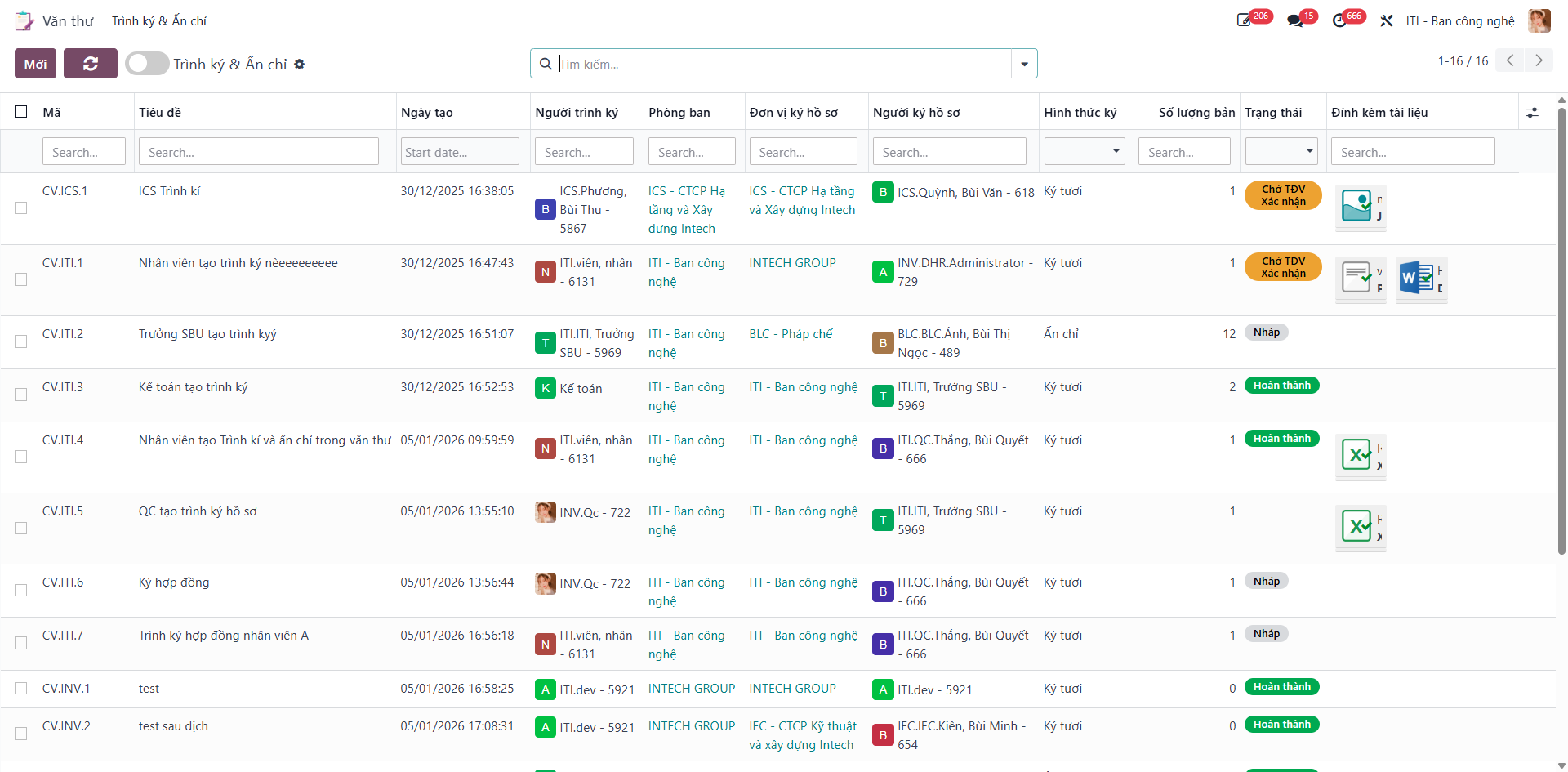
Task: Toggle the Trình ký & Ấn chỉ switch
Action: [x=147, y=64]
